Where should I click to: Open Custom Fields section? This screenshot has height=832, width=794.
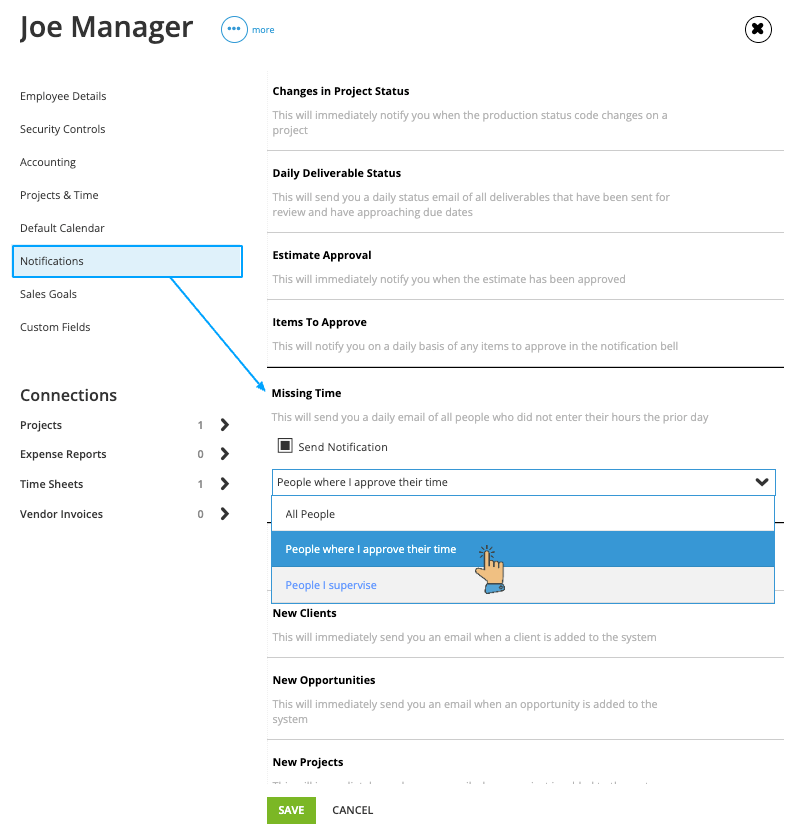55,327
